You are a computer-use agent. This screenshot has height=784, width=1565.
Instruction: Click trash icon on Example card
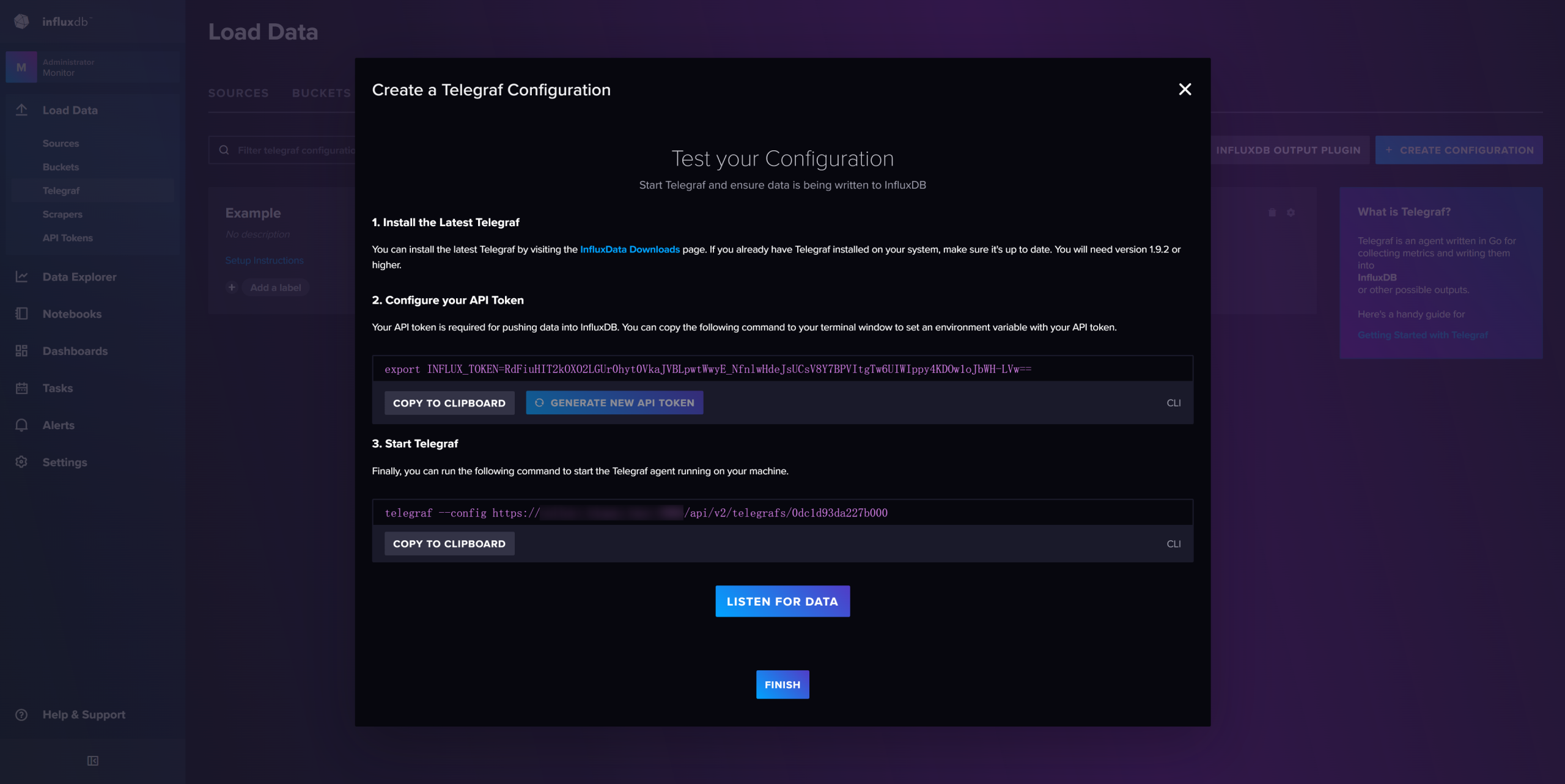click(1272, 213)
